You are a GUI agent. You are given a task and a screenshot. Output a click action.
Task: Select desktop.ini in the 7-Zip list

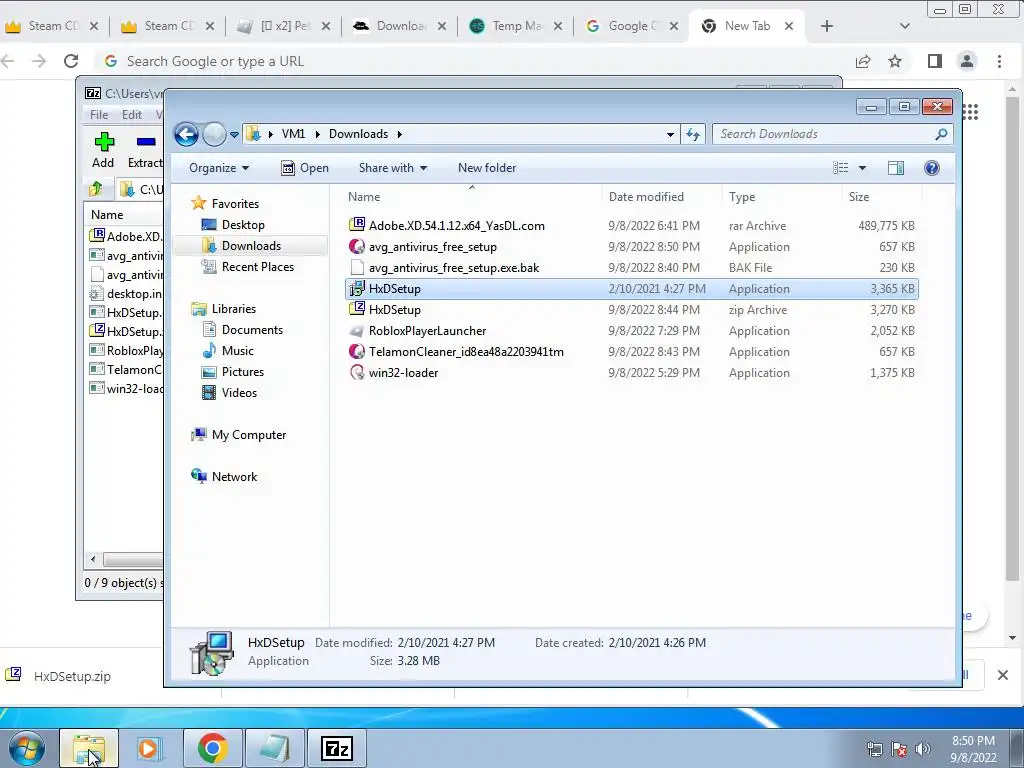coord(125,294)
